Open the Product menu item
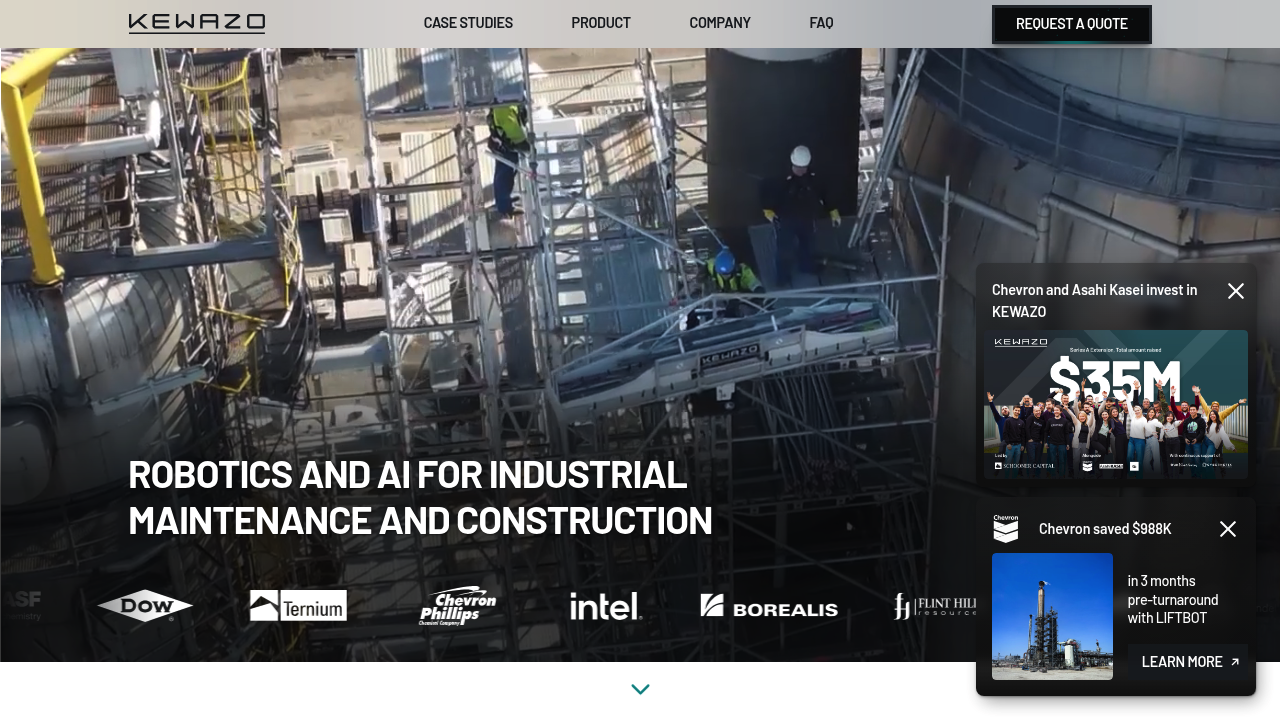Image resolution: width=1280 pixels, height=720 pixels. point(601,23)
